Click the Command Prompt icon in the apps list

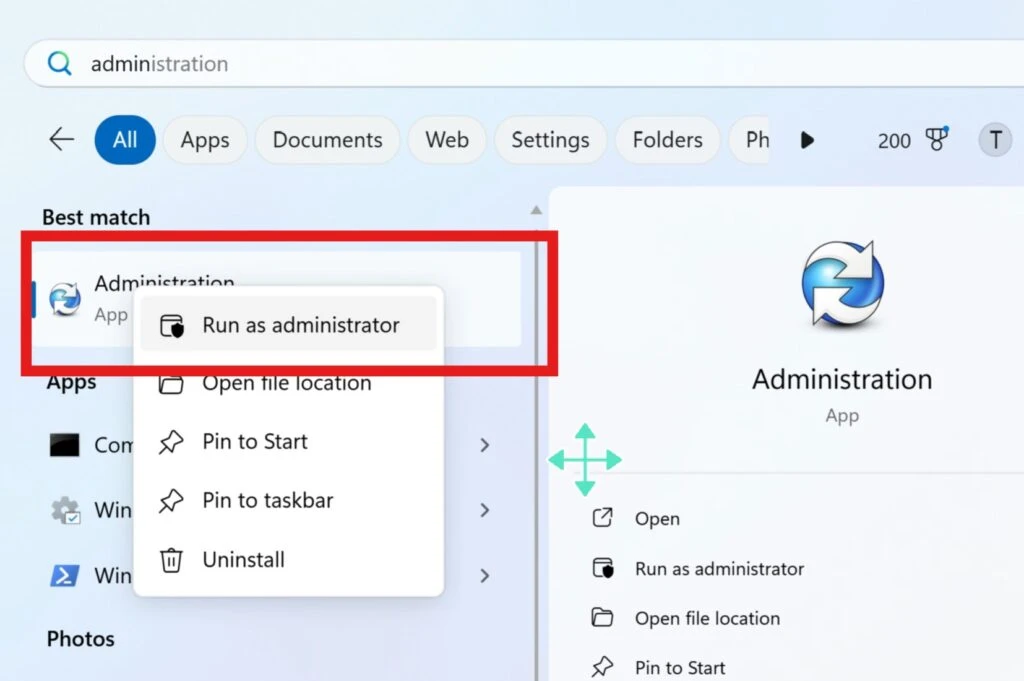coord(65,445)
